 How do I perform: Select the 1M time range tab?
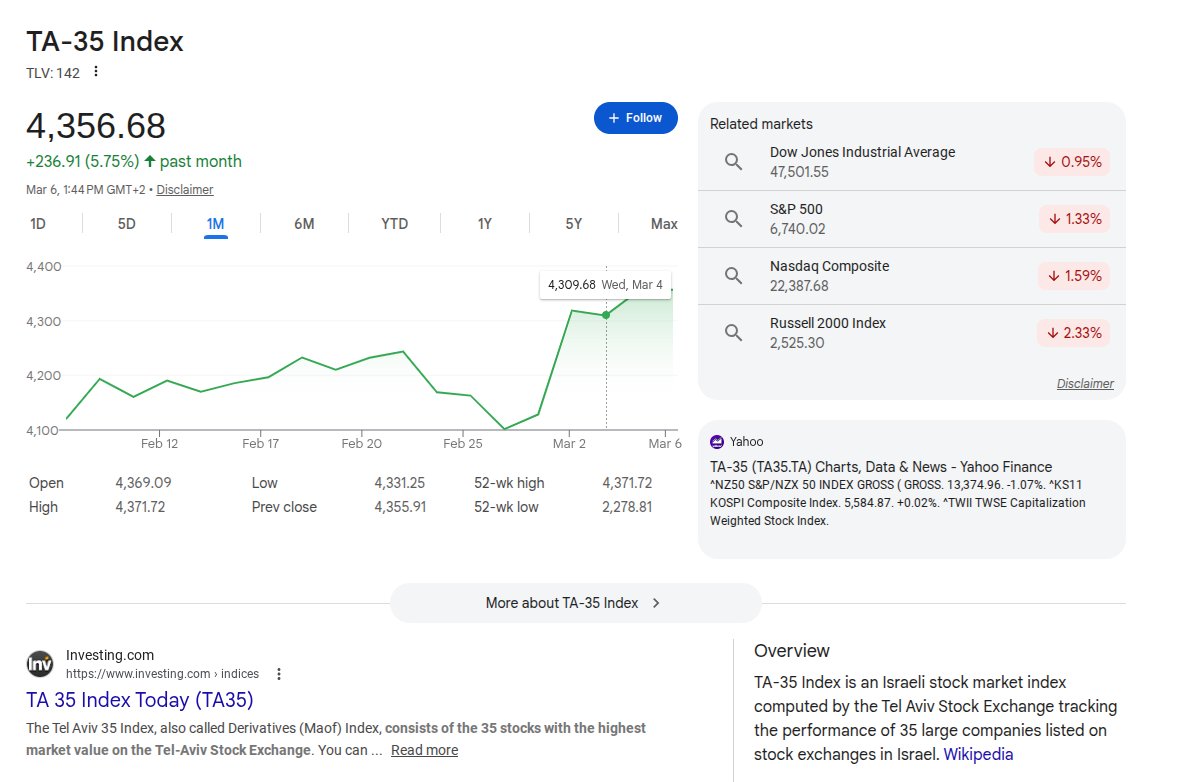coord(215,224)
